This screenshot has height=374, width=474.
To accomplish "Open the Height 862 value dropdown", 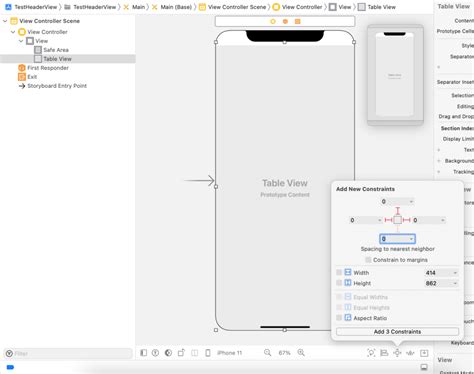I will 455,283.
